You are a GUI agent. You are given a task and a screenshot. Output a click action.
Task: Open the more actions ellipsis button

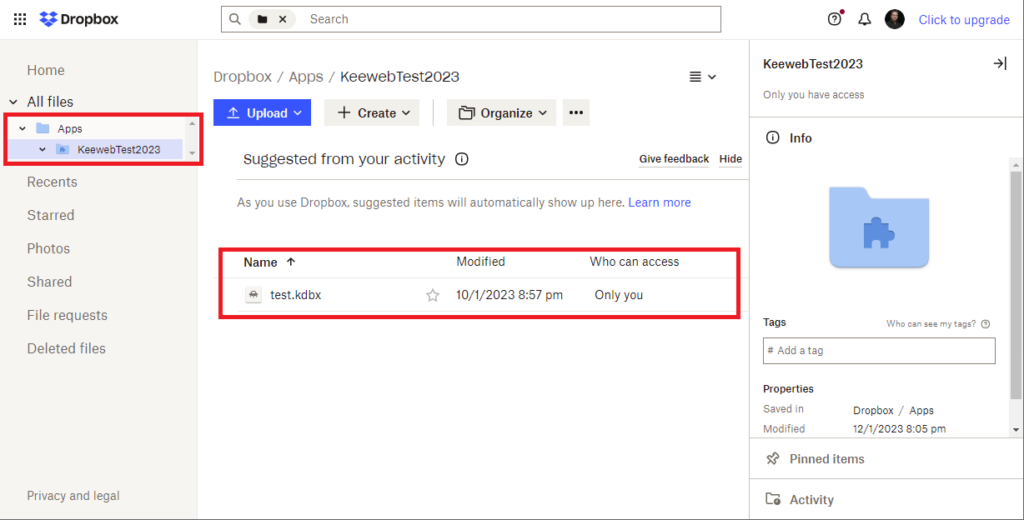pos(576,113)
